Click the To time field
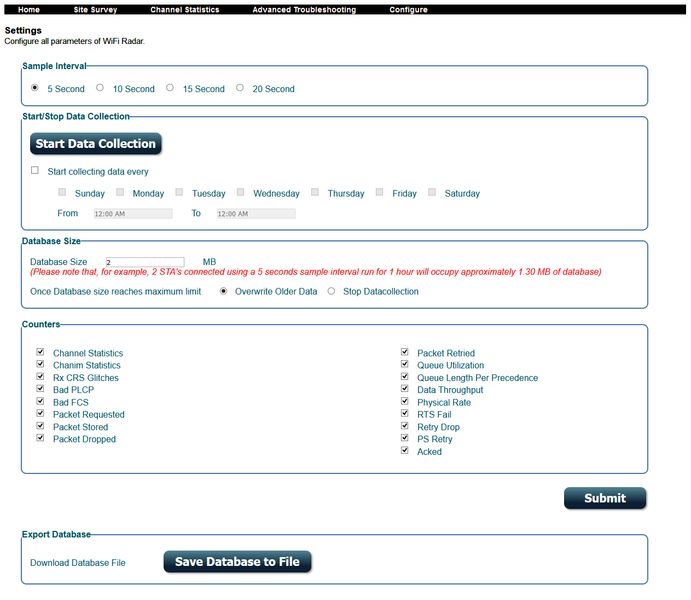The height and width of the screenshot is (600, 691). (256, 214)
